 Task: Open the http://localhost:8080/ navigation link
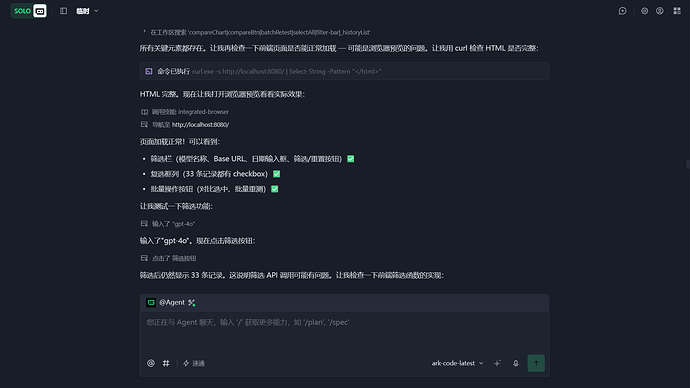coord(200,125)
